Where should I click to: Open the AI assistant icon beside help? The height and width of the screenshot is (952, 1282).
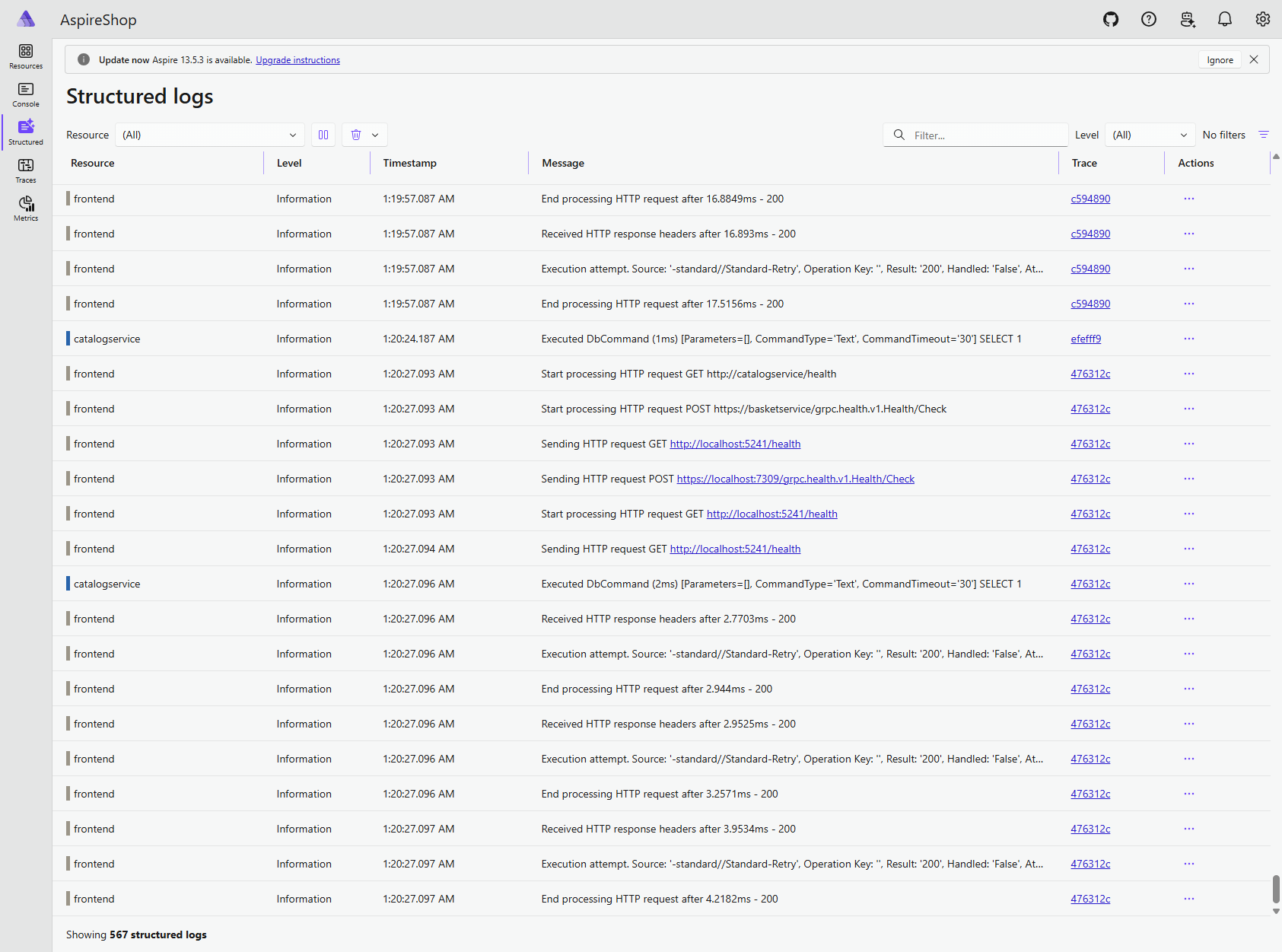(x=1187, y=19)
